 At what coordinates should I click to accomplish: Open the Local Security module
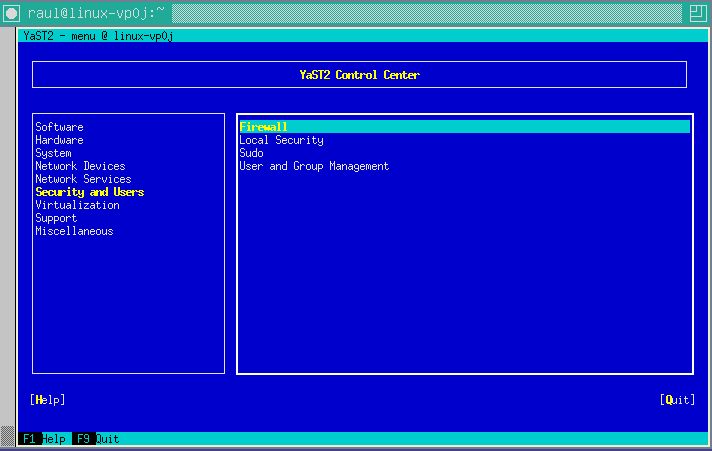tap(282, 140)
